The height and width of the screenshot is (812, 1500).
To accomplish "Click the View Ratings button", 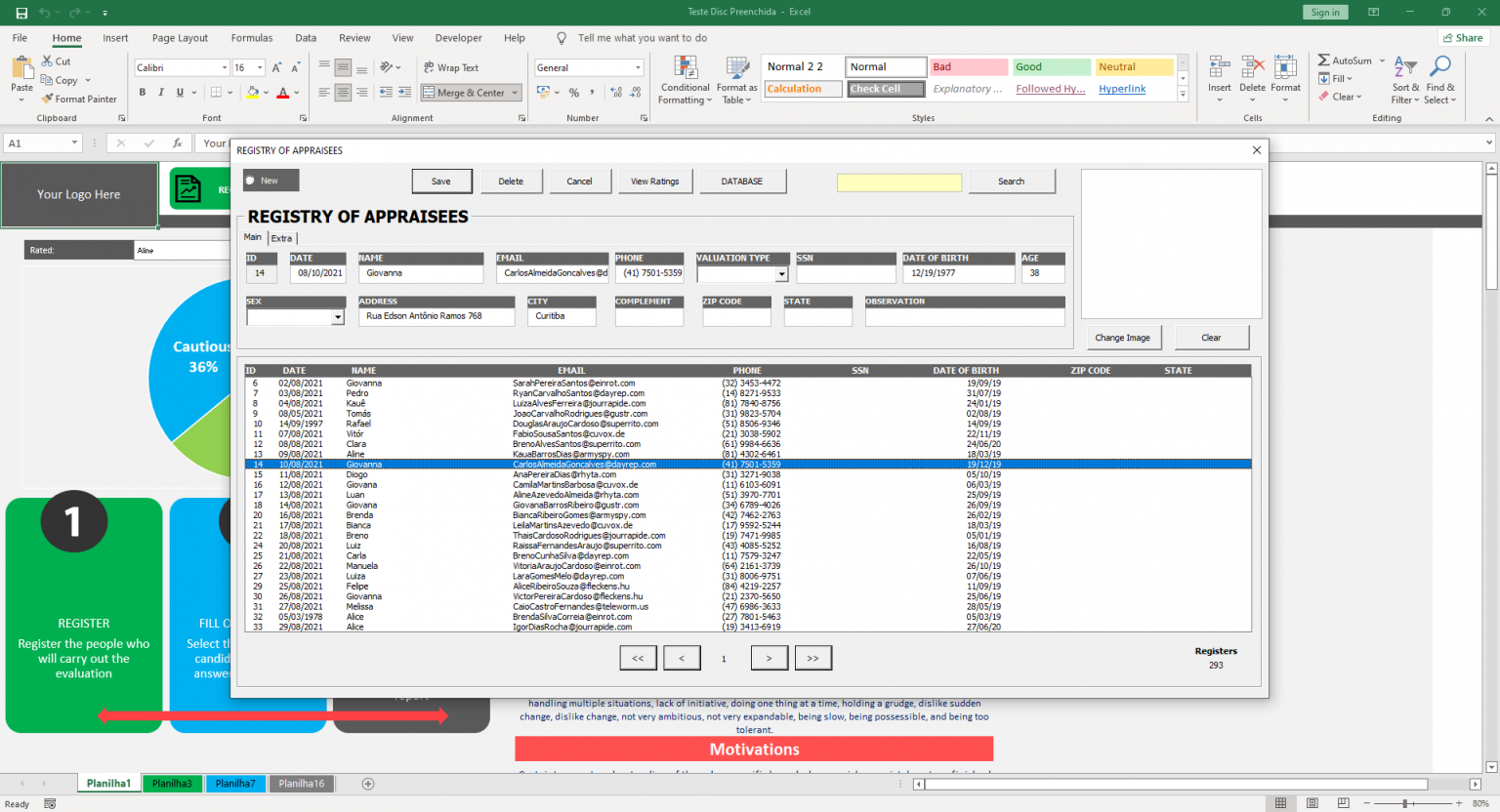I will 655,181.
